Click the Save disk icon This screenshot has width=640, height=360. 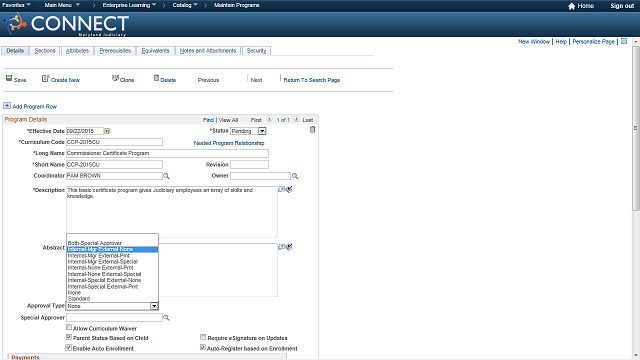(x=9, y=78)
